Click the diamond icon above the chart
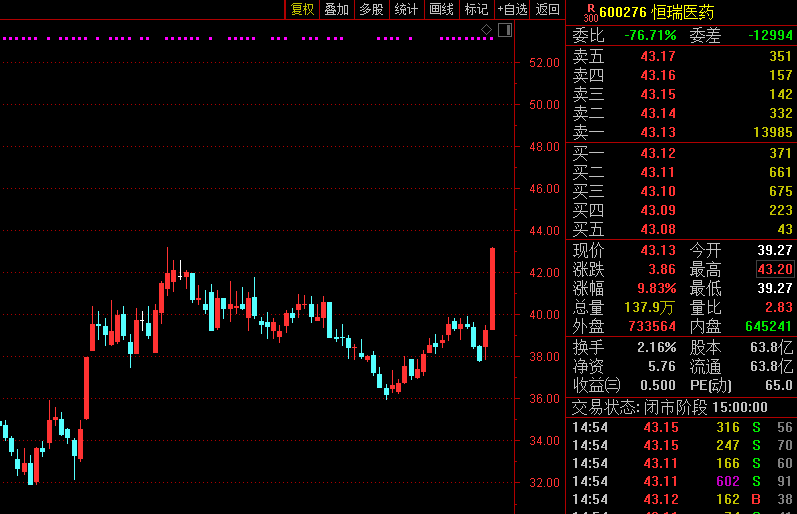 [x=487, y=30]
